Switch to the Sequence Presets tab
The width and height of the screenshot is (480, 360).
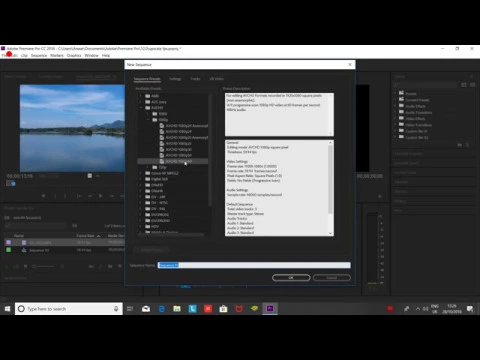147,79
